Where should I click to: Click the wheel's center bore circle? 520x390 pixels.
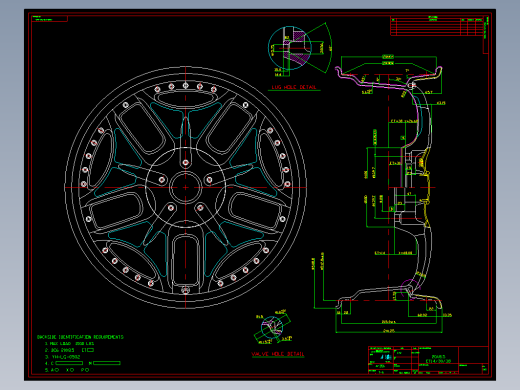tap(186, 187)
